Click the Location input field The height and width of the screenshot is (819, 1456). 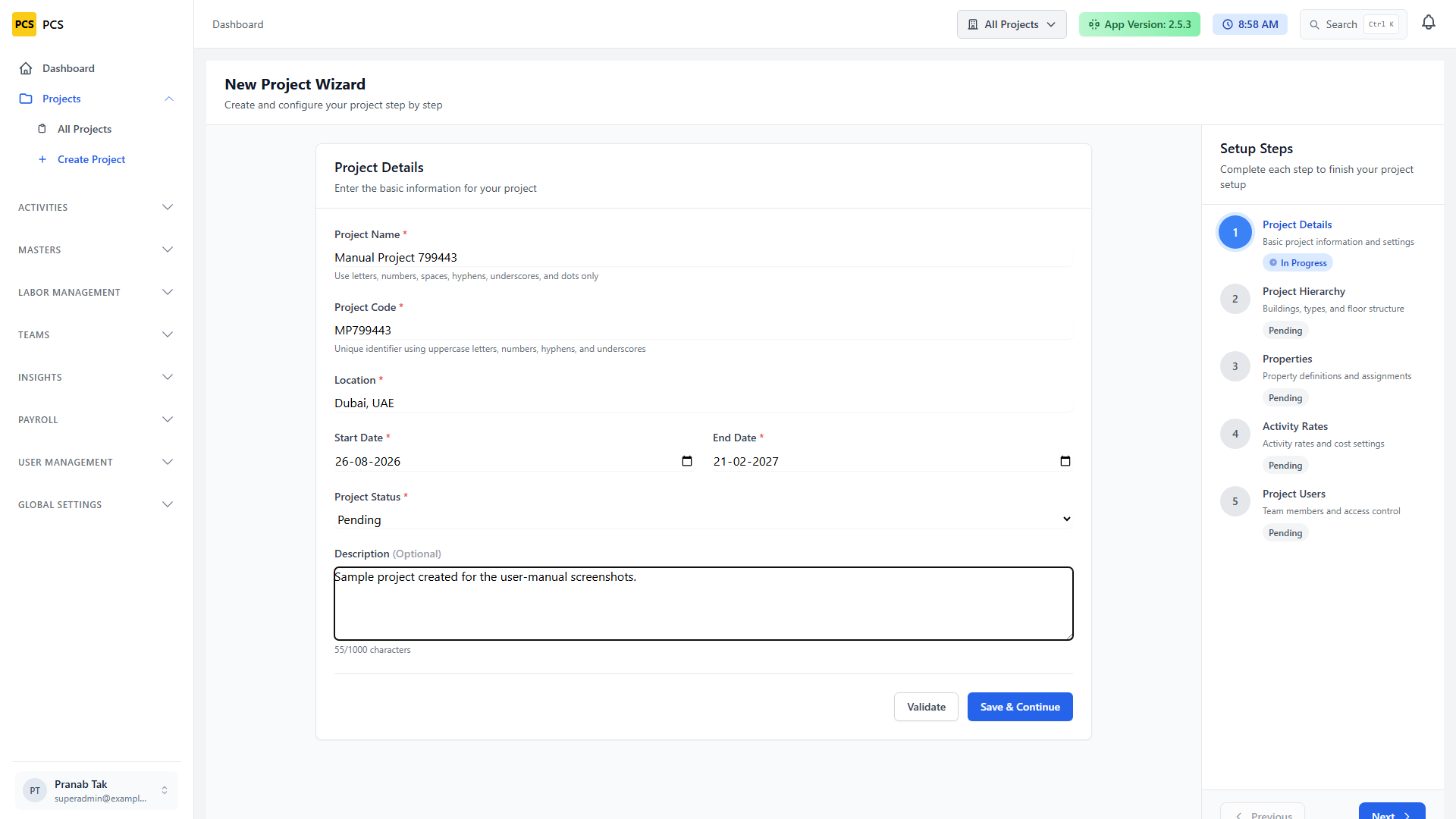(x=703, y=403)
